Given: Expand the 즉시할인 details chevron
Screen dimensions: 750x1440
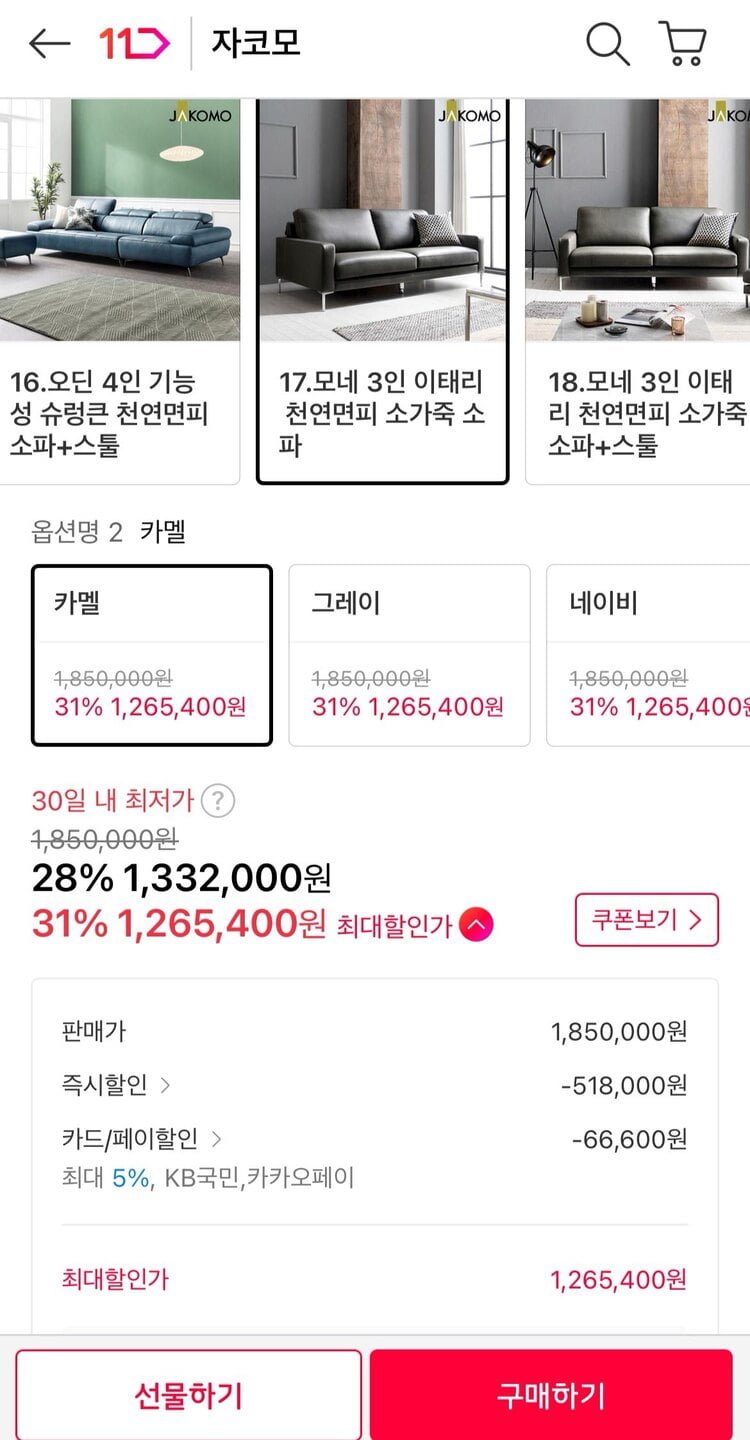Looking at the screenshot, I should (166, 1085).
